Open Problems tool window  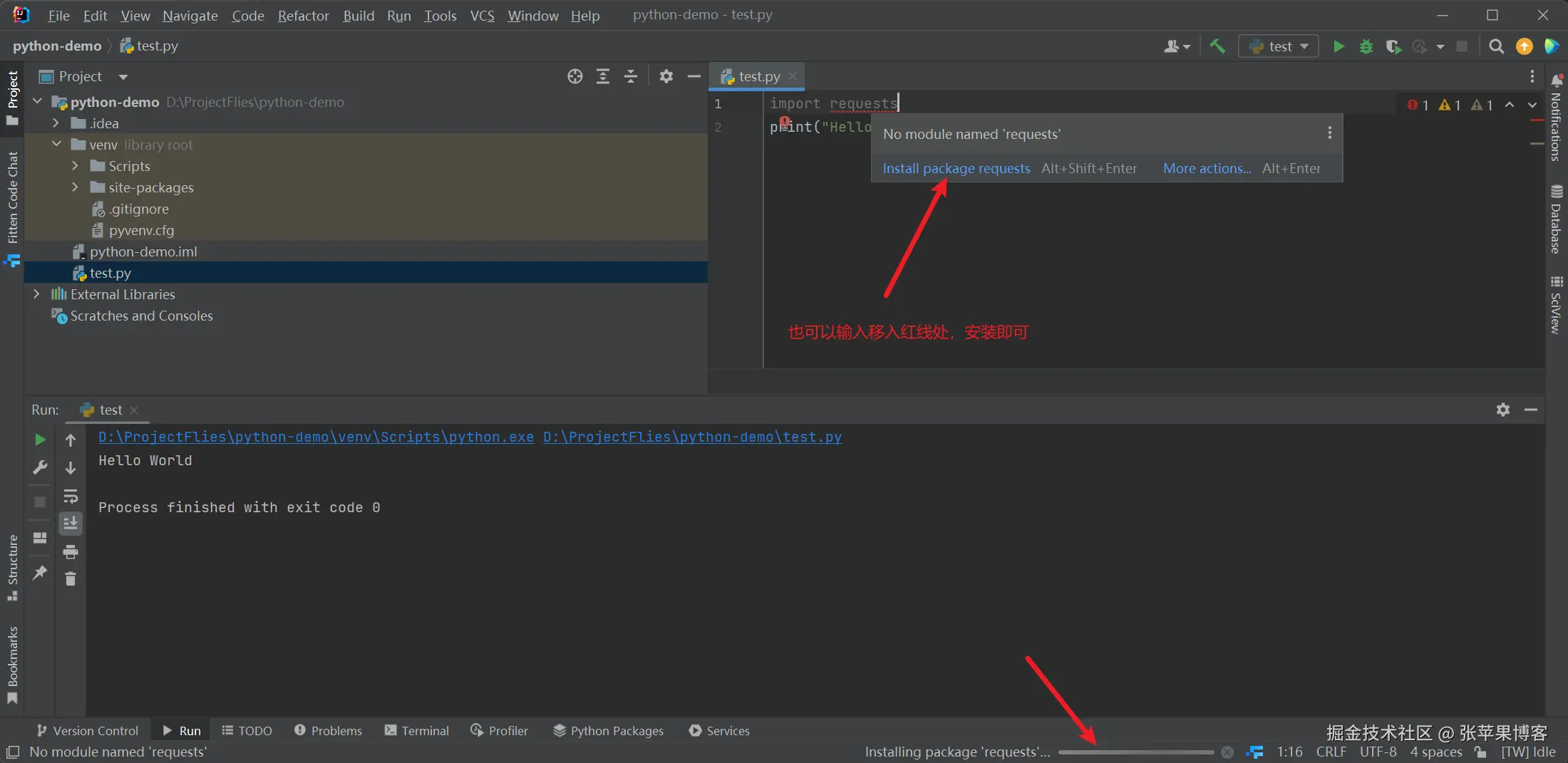328,731
